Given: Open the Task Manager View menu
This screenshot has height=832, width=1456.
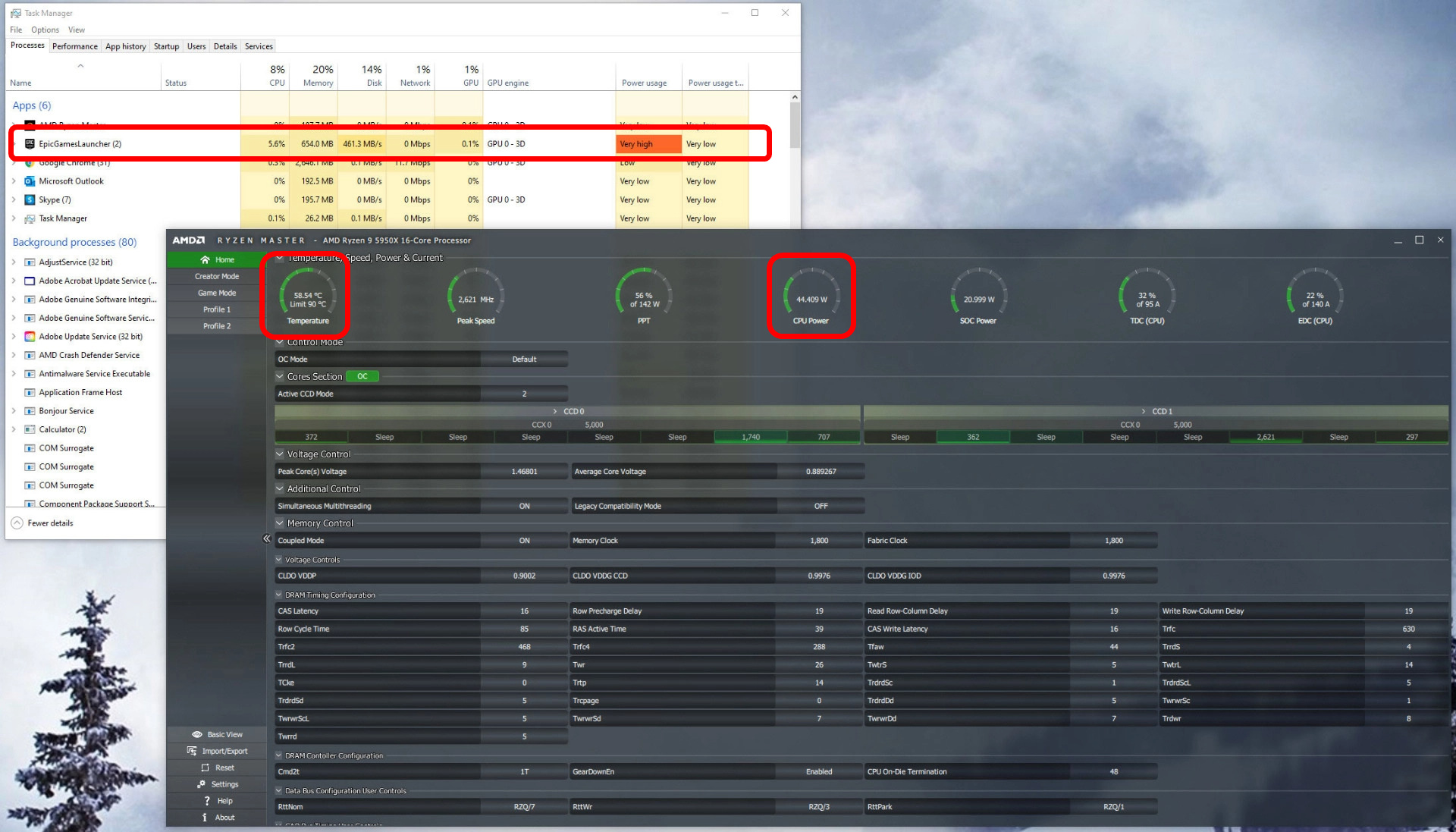Looking at the screenshot, I should pyautogui.click(x=77, y=30).
